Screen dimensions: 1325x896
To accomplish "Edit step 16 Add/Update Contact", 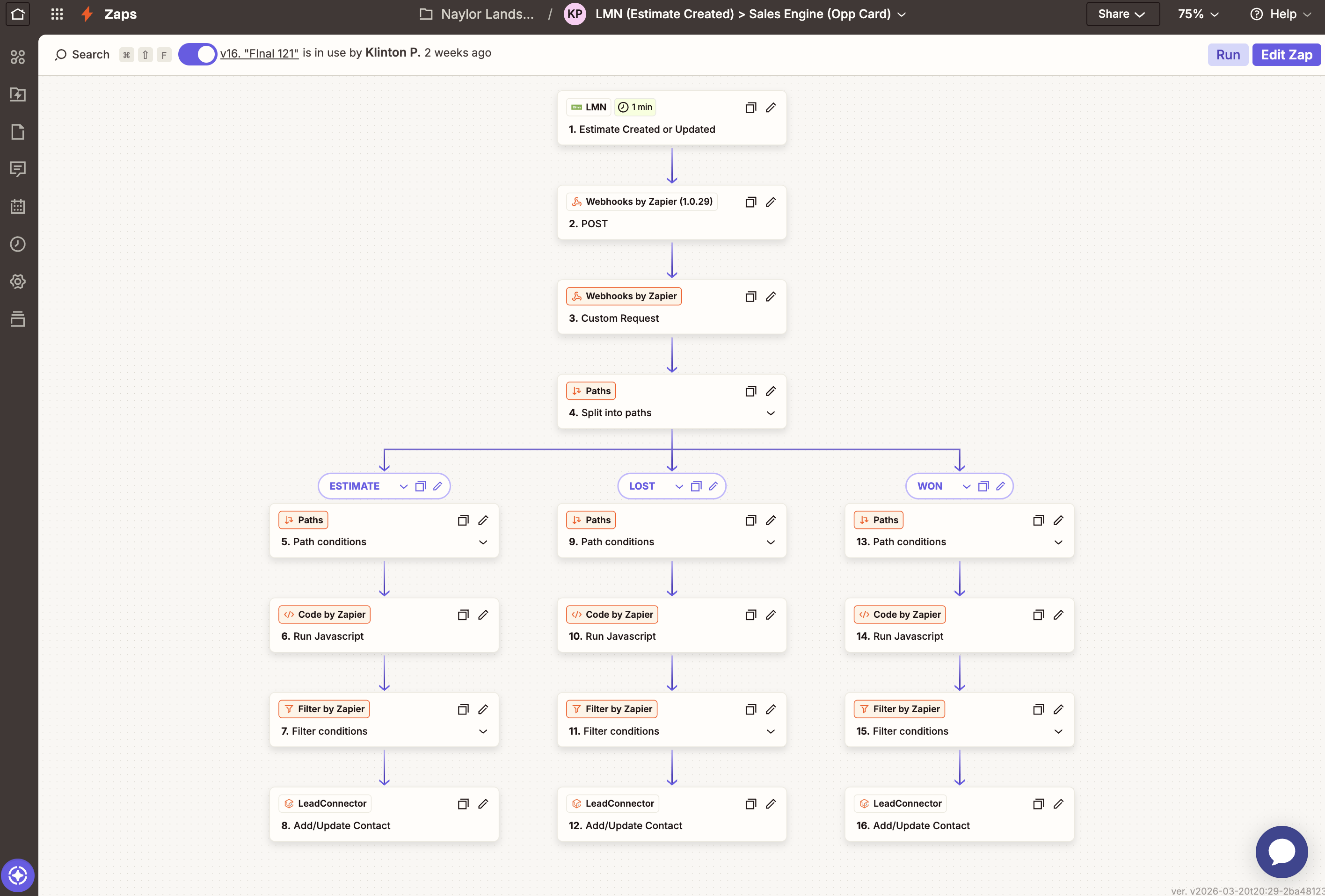I will coord(1058,804).
